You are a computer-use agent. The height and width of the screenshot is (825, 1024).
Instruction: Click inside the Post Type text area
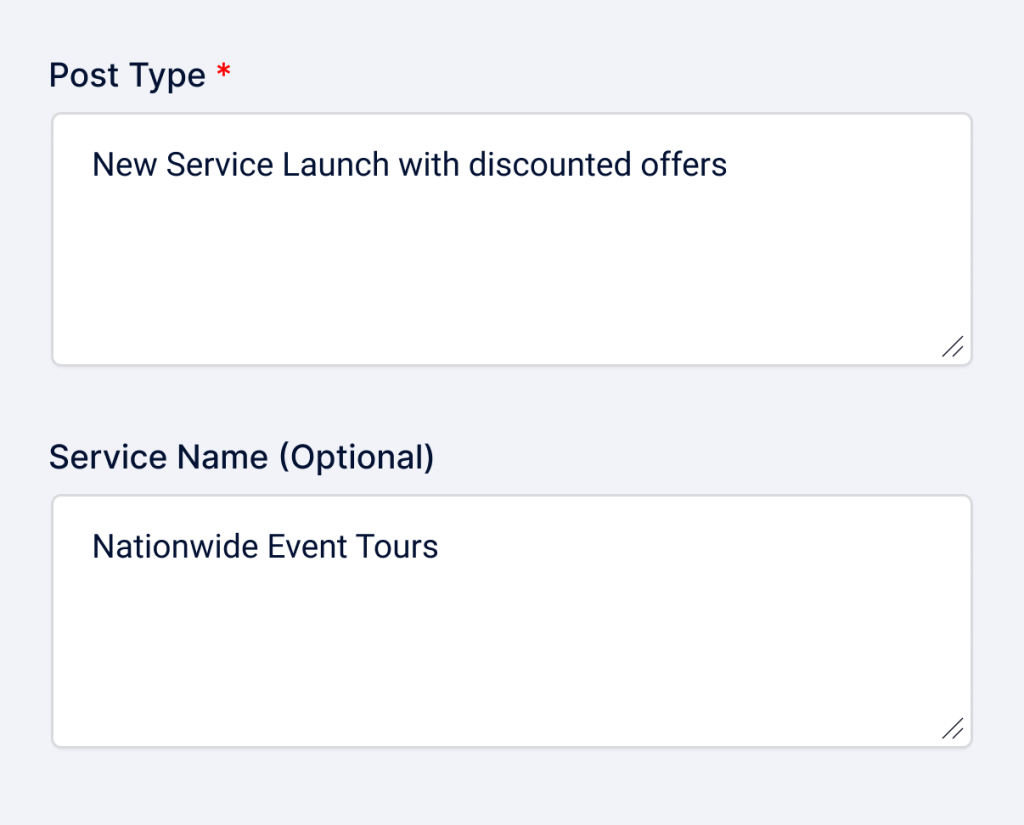510,260
